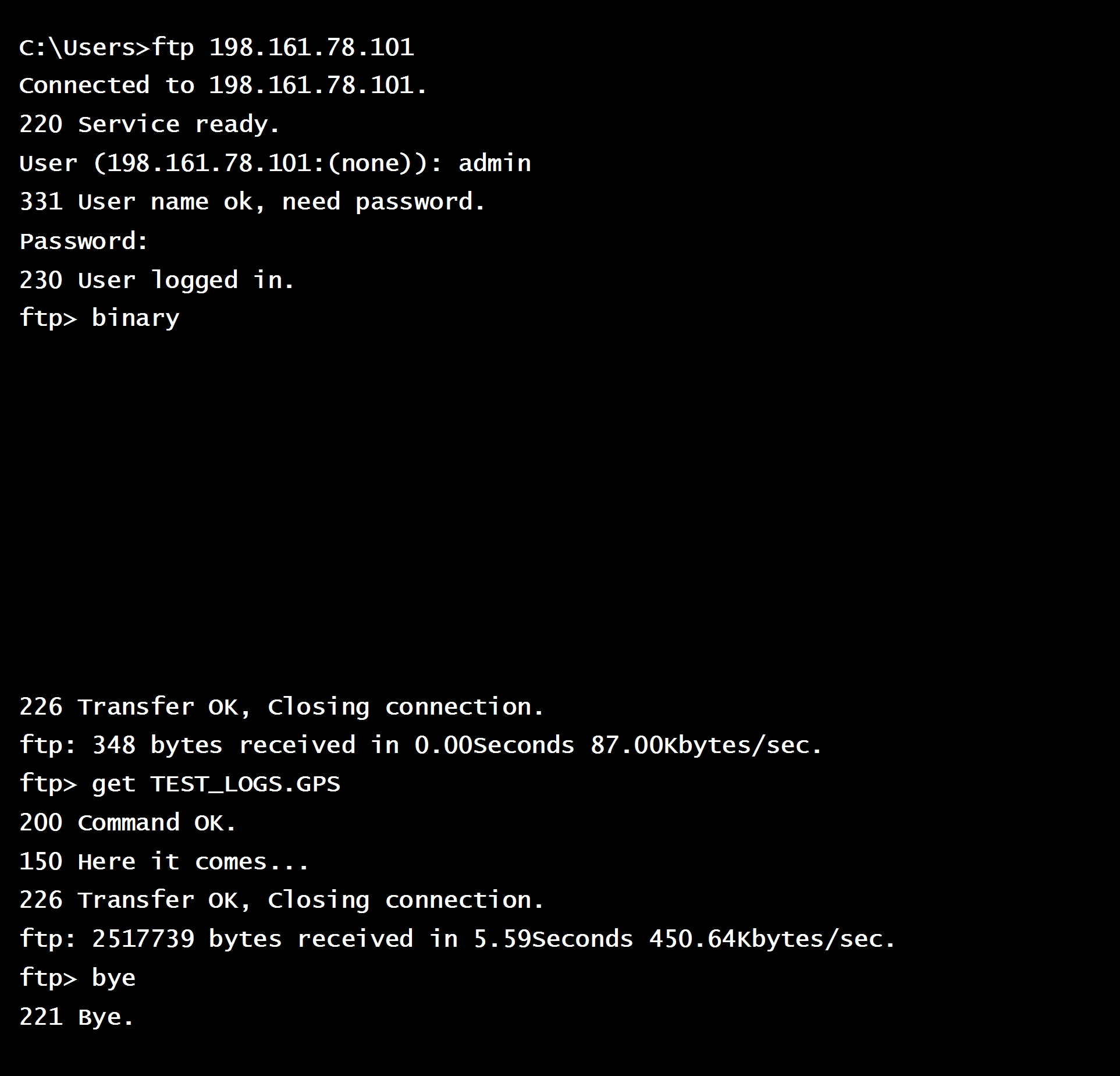Click the '2517739 bytes received' line

(457, 939)
